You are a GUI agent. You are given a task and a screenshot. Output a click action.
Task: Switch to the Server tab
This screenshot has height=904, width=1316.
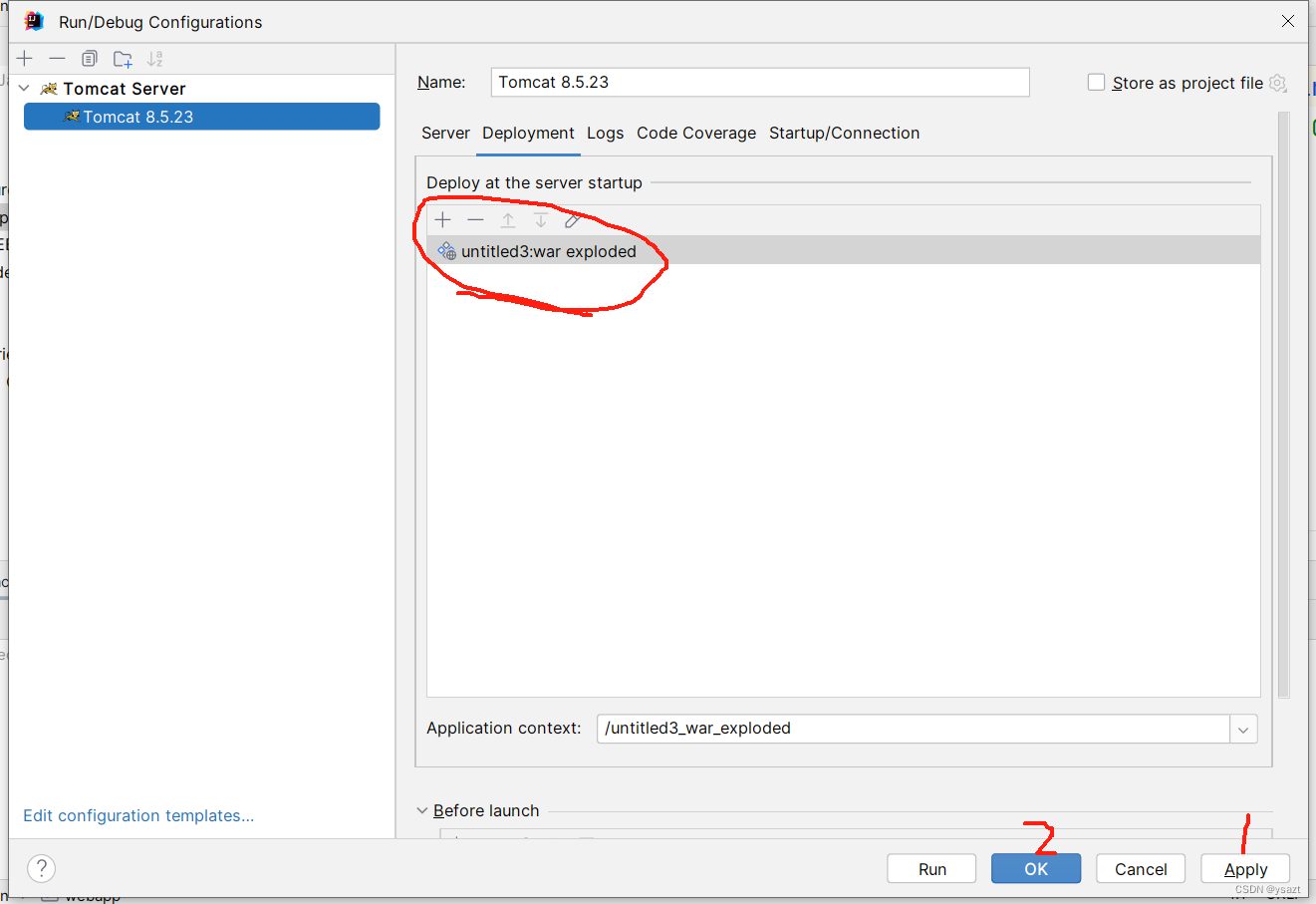click(445, 133)
